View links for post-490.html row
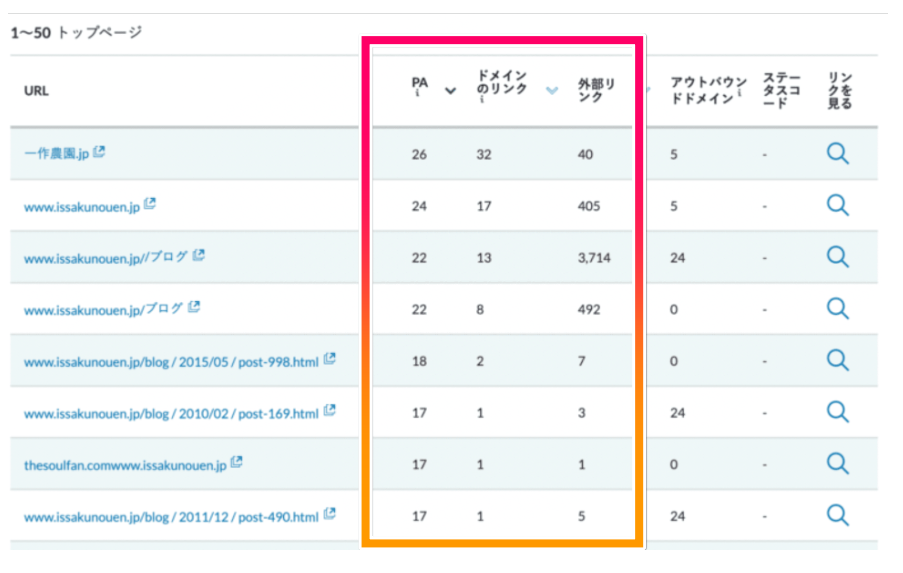The width and height of the screenshot is (903, 573). [x=837, y=515]
